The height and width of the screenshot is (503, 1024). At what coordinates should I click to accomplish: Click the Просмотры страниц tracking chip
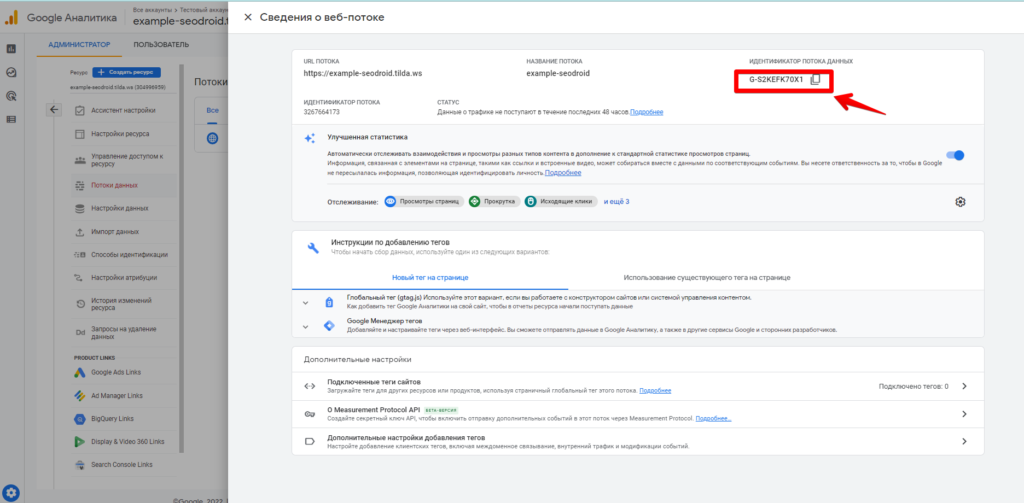pos(424,202)
